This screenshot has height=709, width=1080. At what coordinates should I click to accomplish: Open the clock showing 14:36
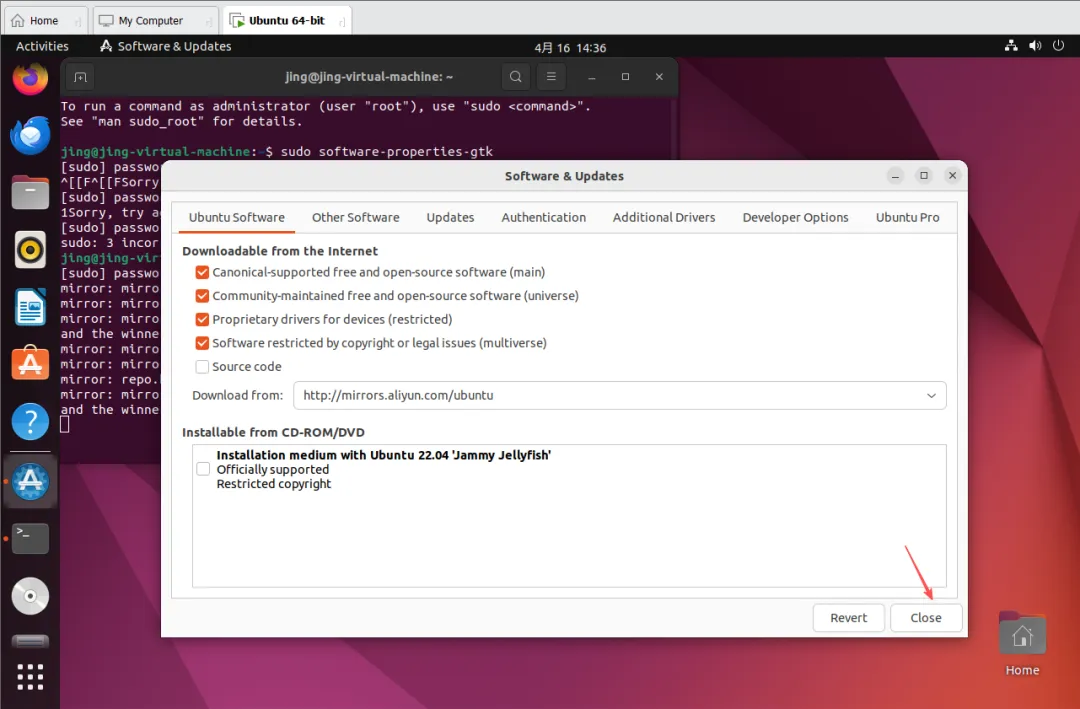(570, 48)
